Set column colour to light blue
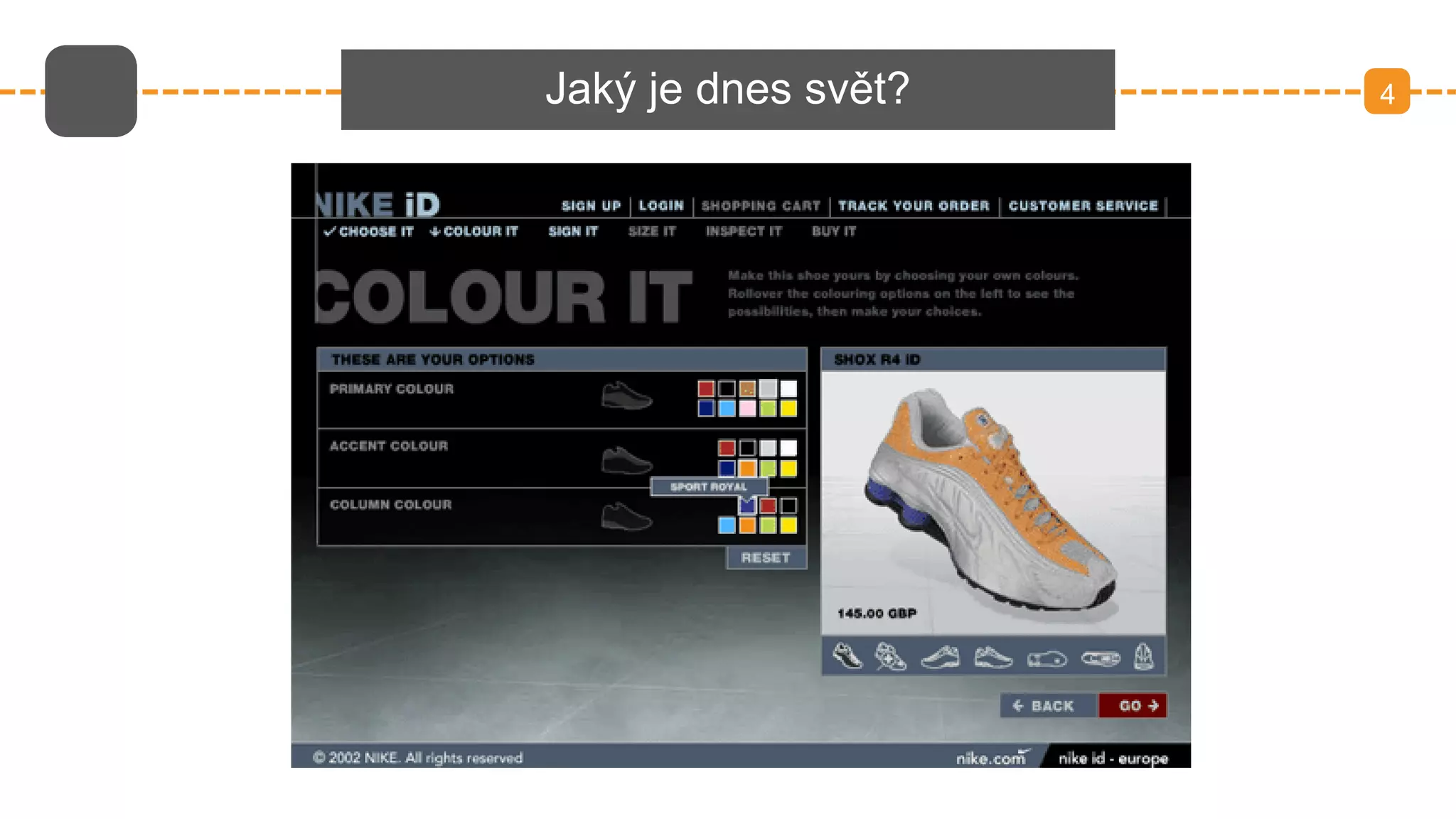The image size is (1456, 819). click(x=727, y=525)
